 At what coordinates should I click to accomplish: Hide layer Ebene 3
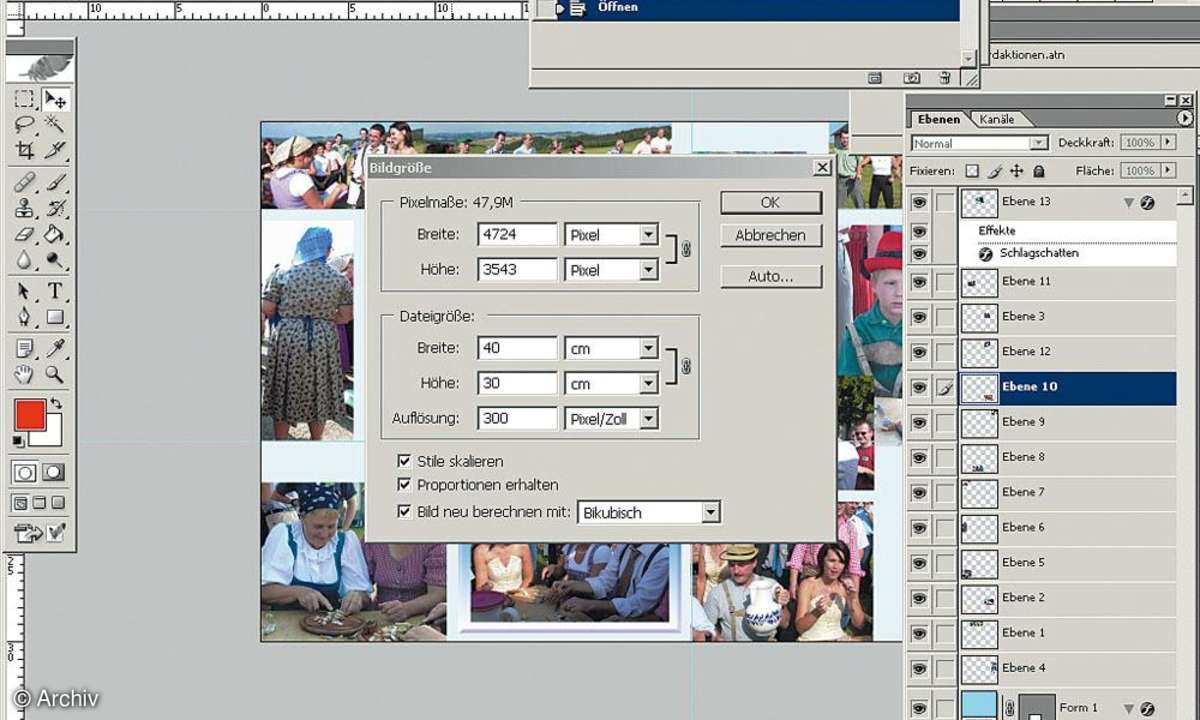pyautogui.click(x=919, y=317)
